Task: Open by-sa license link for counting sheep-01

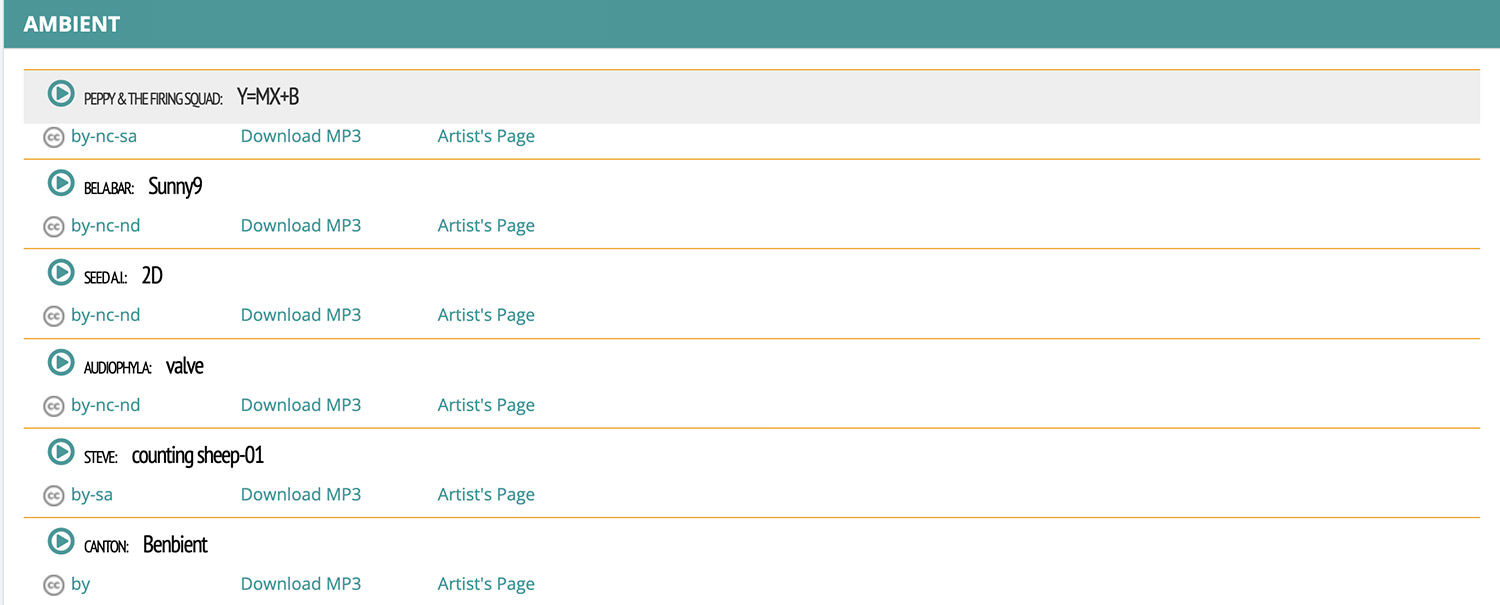Action: (x=92, y=494)
